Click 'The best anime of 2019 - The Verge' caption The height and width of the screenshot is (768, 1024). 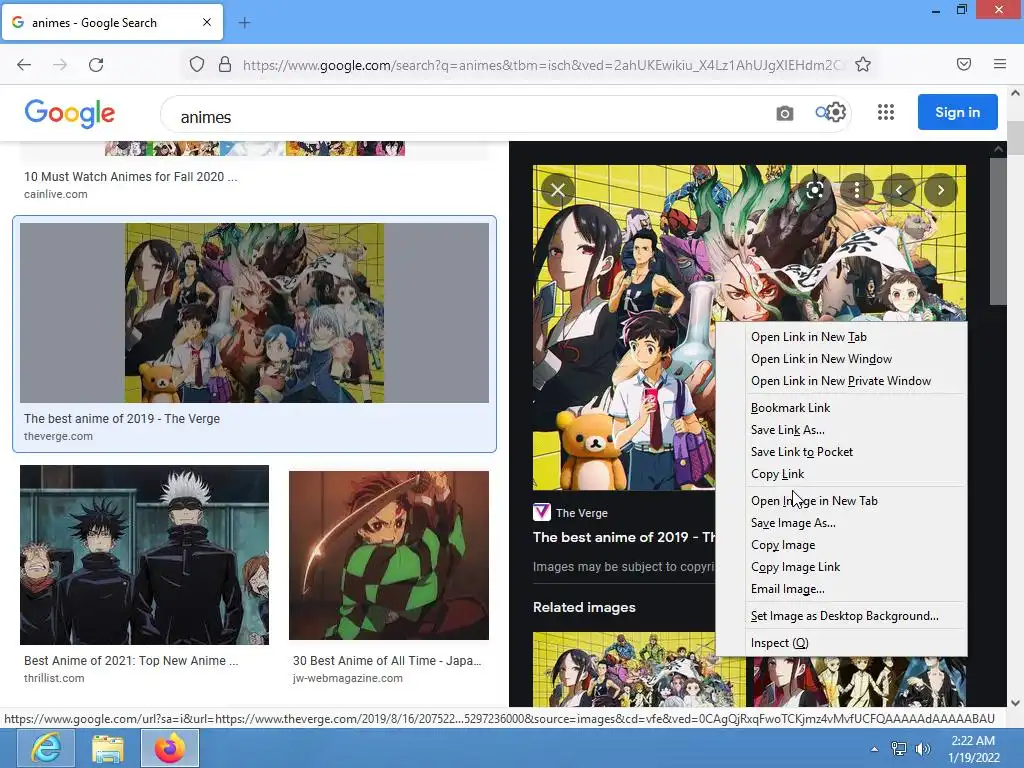pos(122,419)
